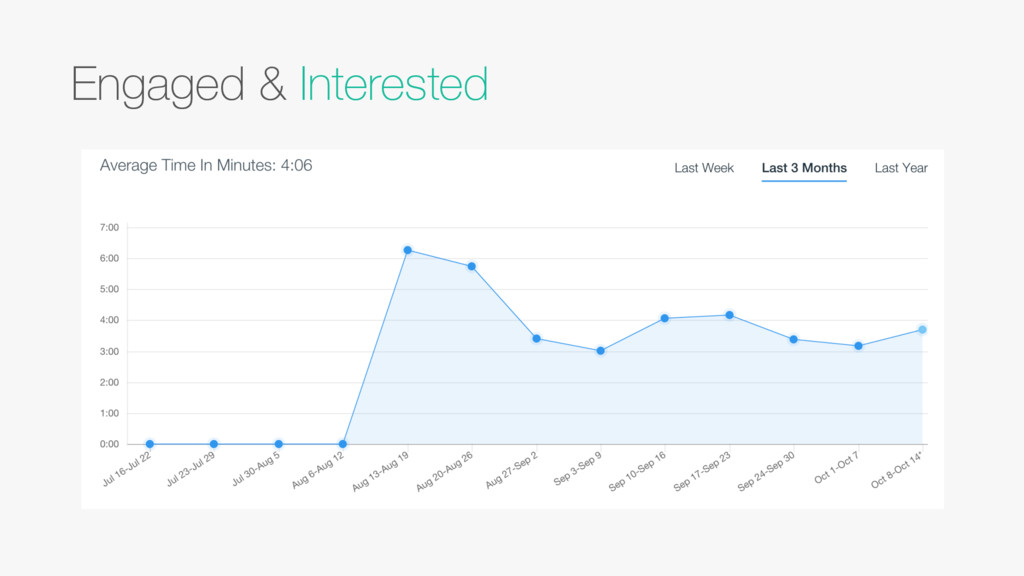The height and width of the screenshot is (576, 1024).
Task: Select the Sep 10-Sep 16 data point
Action: pyautogui.click(x=665, y=318)
